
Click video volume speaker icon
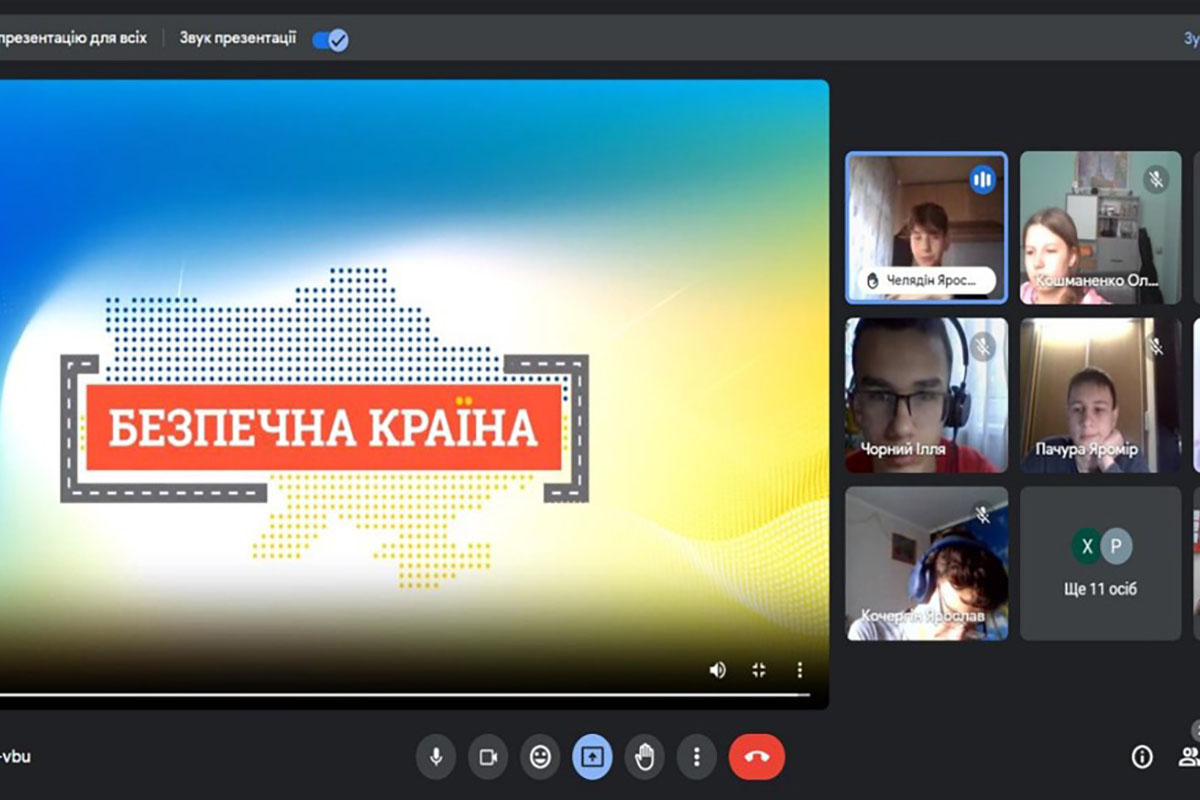717,670
